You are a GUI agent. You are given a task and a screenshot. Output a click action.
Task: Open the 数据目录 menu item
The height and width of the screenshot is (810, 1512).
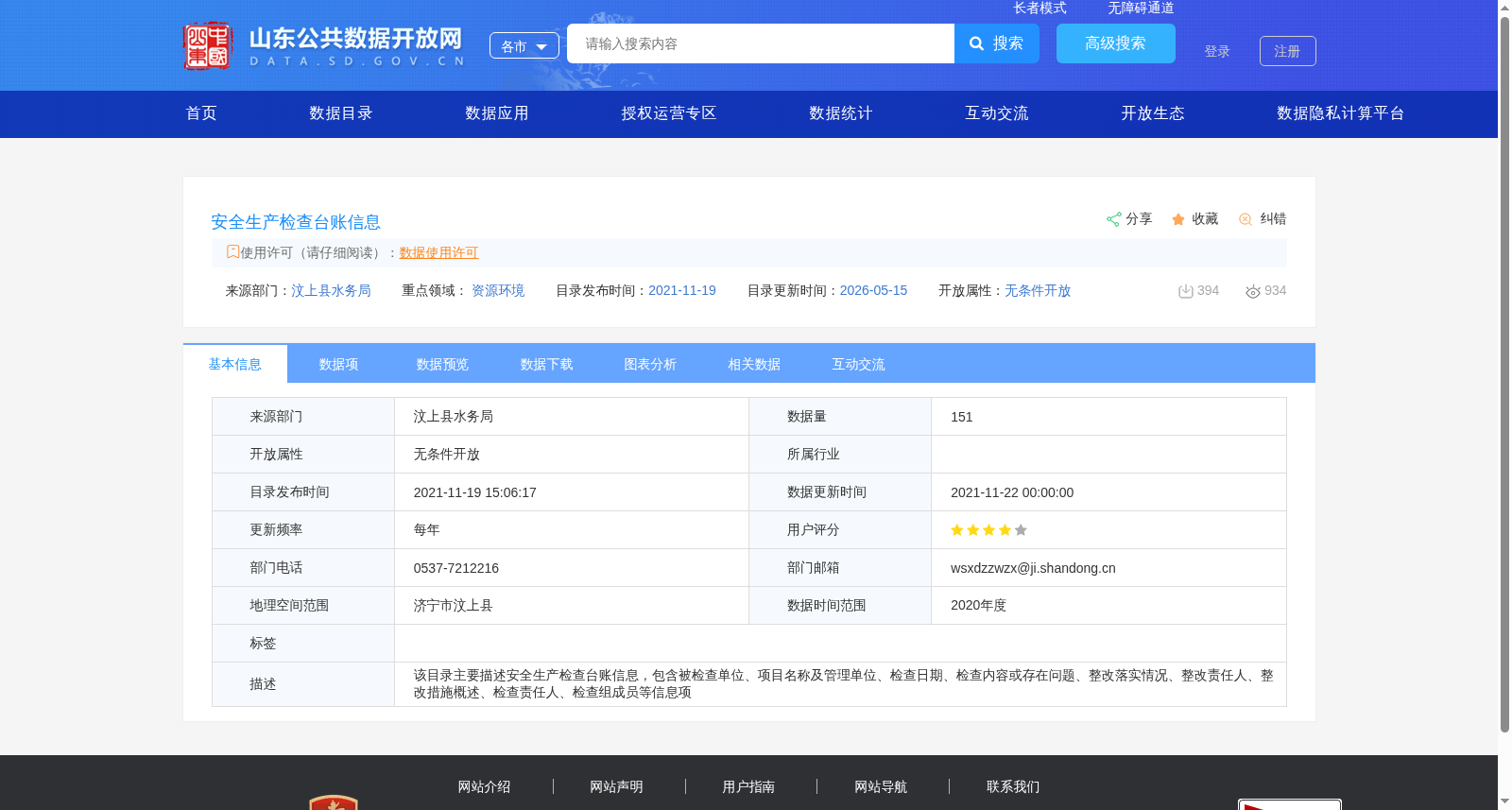pos(341,113)
